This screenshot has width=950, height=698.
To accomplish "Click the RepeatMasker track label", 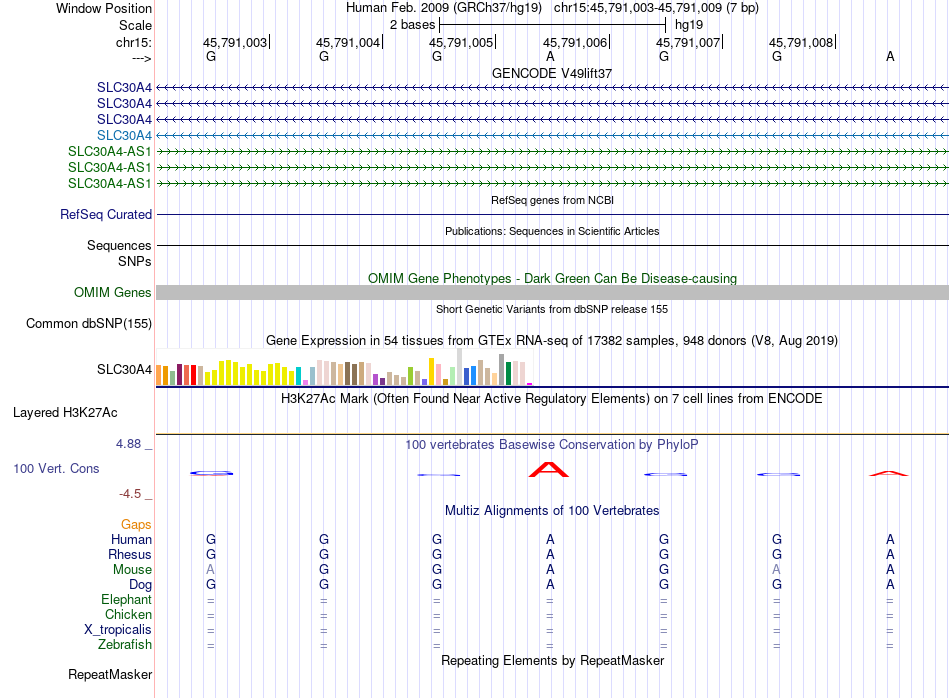I will (x=110, y=674).
